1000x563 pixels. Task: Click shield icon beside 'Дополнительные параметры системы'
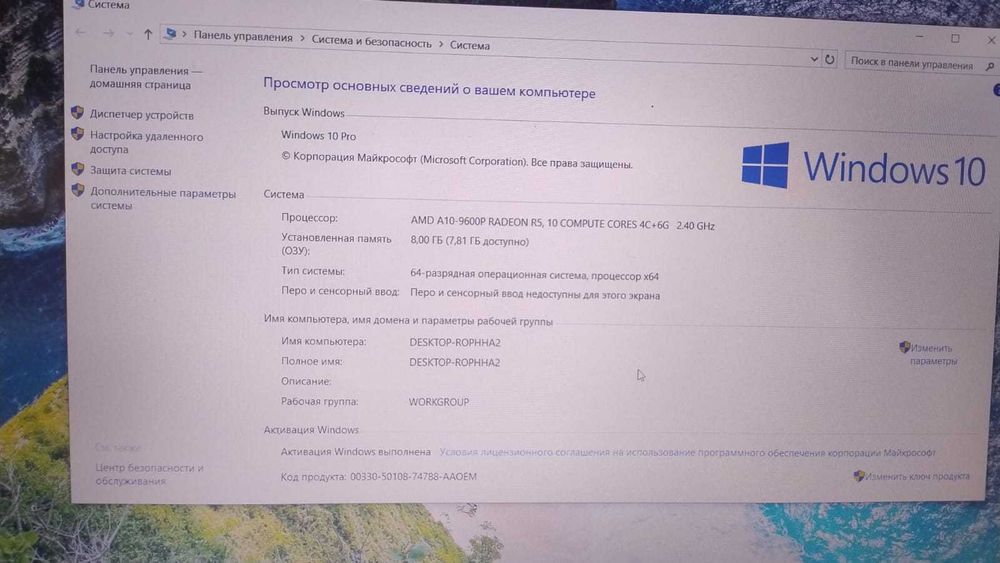(x=78, y=190)
